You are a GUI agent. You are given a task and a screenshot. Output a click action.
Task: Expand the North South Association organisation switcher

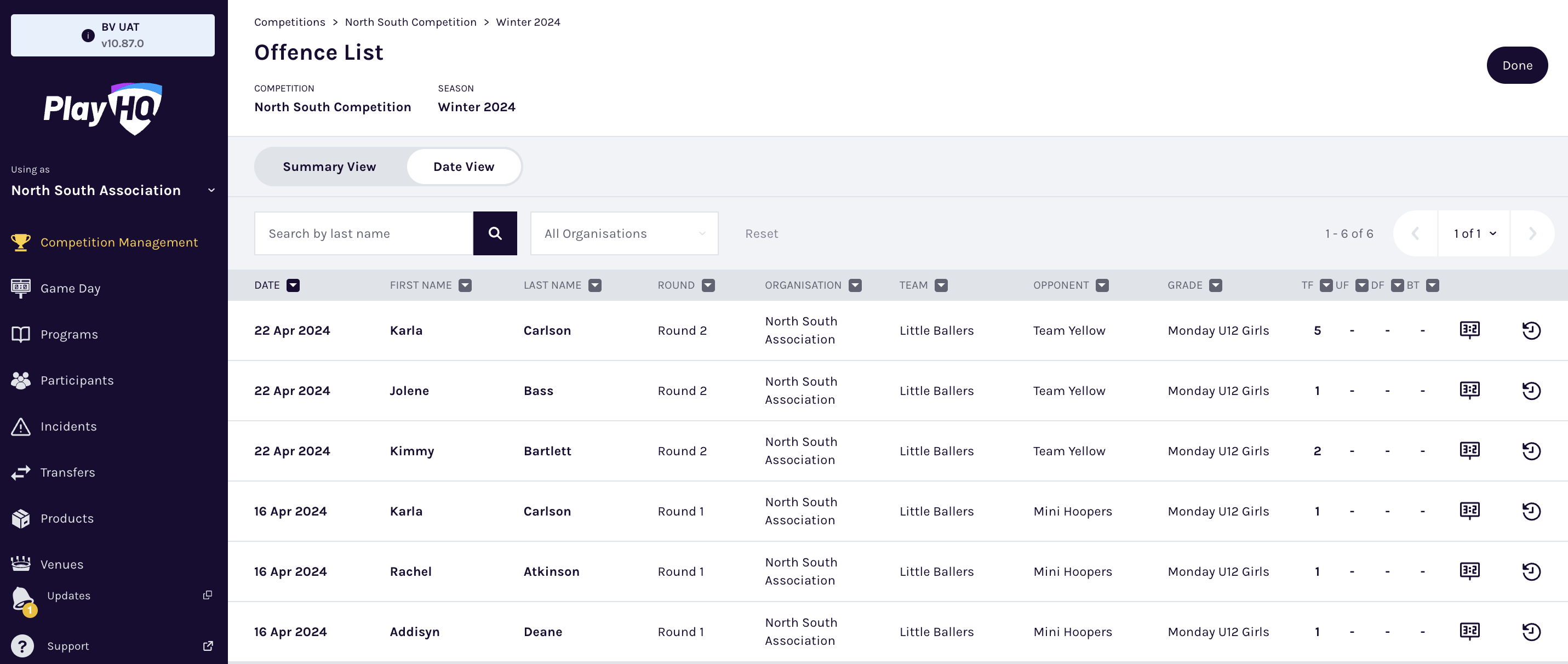[x=211, y=190]
